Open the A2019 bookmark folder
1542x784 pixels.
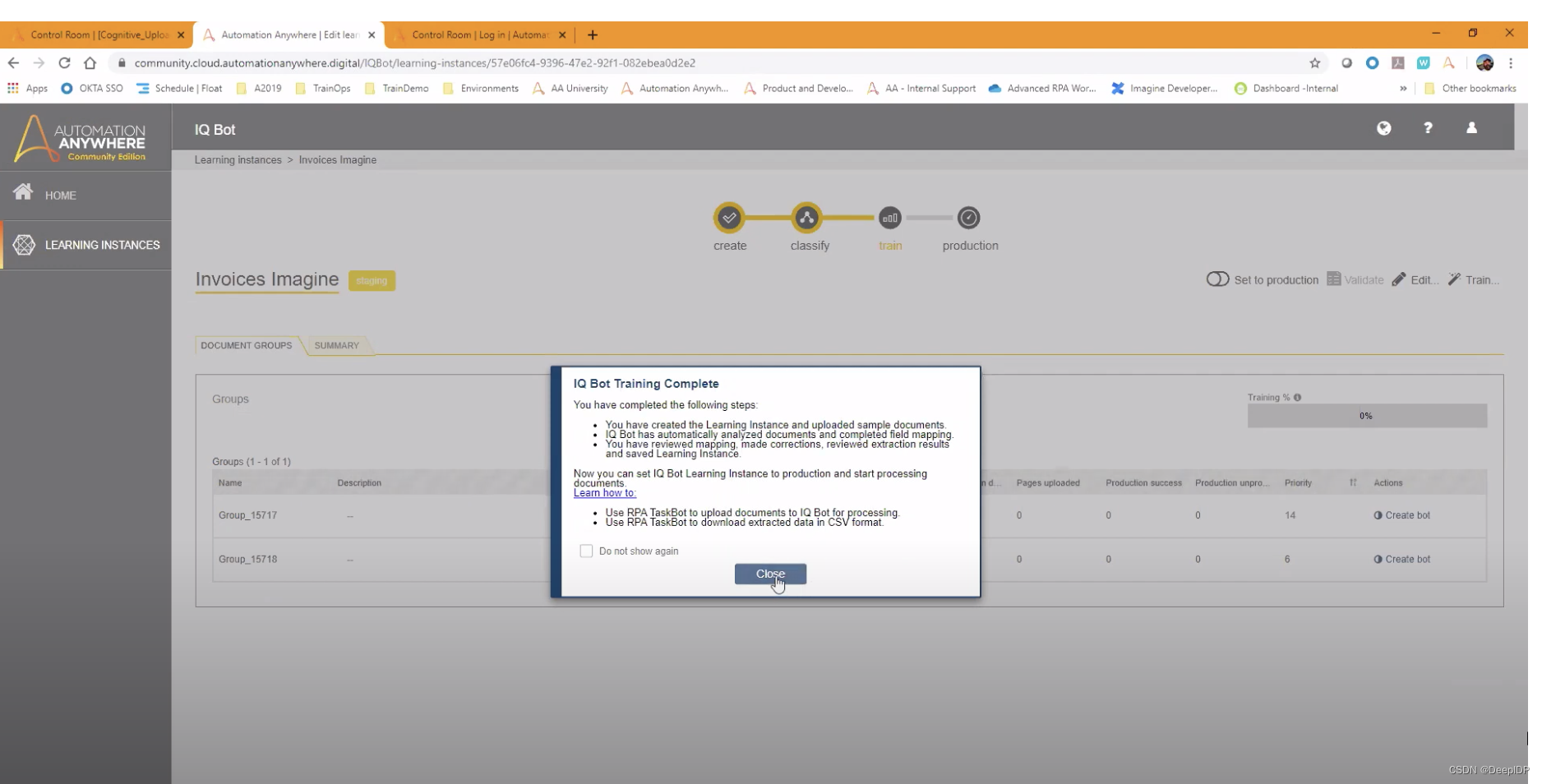coord(259,88)
